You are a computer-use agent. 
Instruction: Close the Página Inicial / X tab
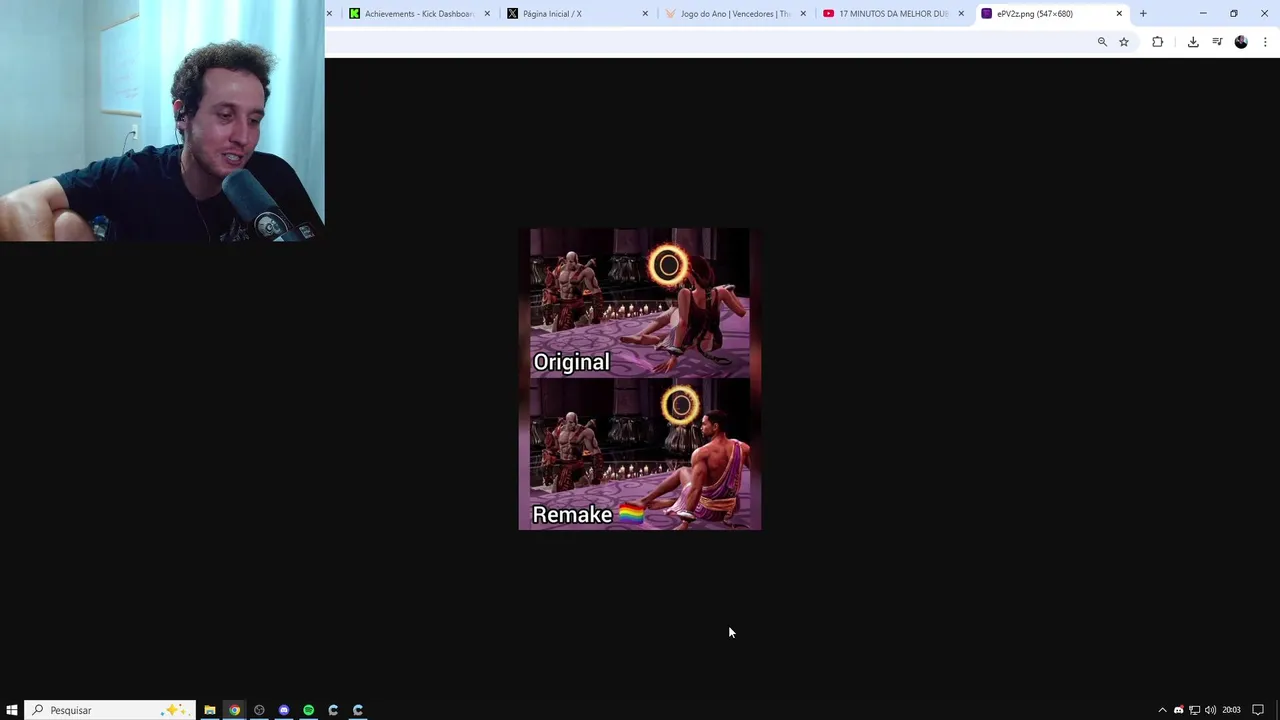click(645, 14)
